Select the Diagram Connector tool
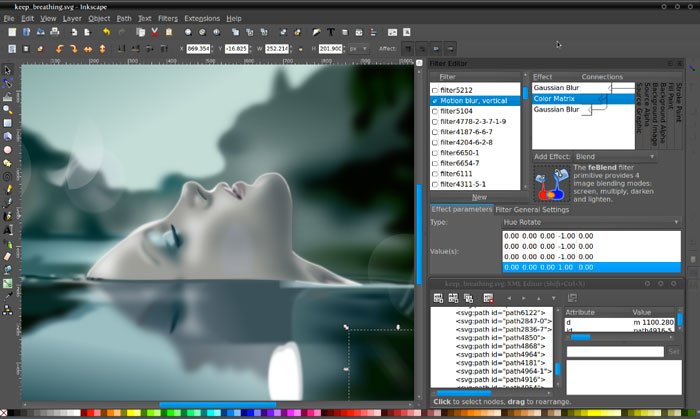Viewport: 700px width, 419px height. [8, 309]
